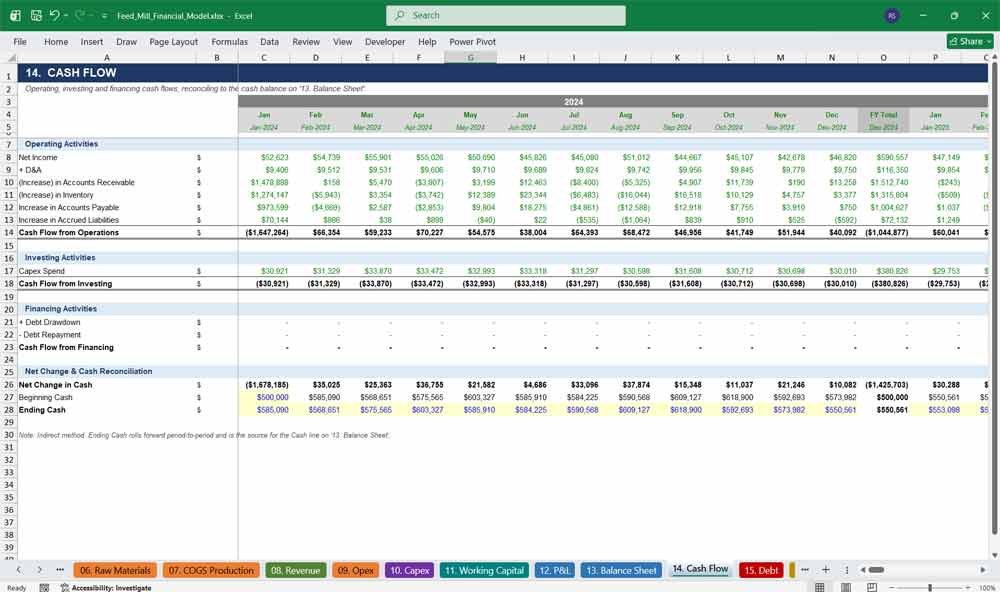1000x592 pixels.
Task: Select the 14. Cash Flow sheet tab
Action: pos(700,569)
